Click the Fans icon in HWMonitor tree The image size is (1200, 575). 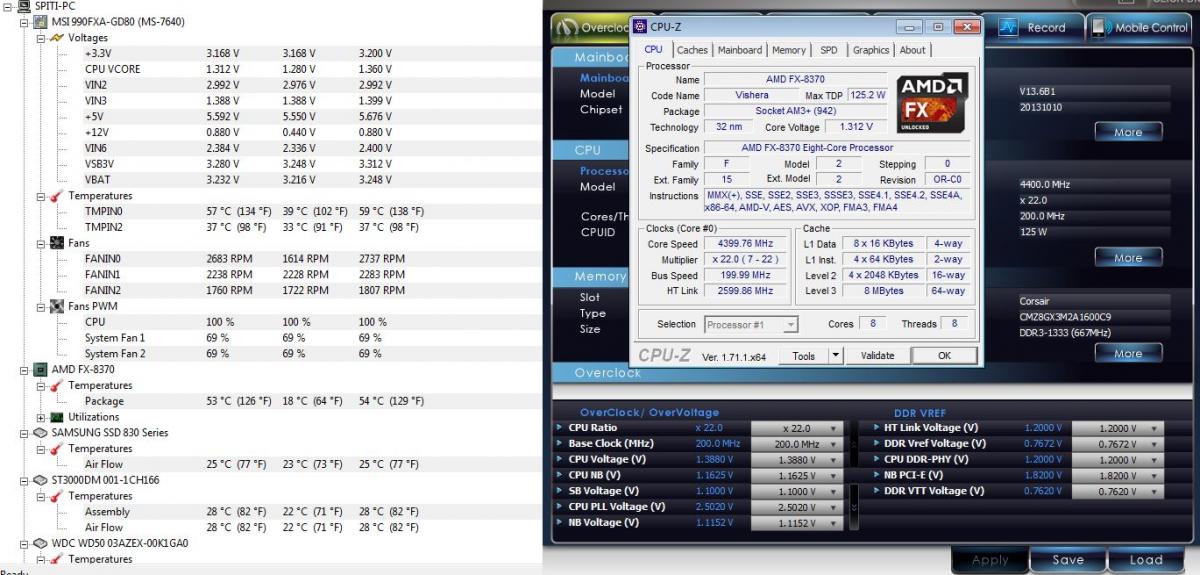pos(56,243)
